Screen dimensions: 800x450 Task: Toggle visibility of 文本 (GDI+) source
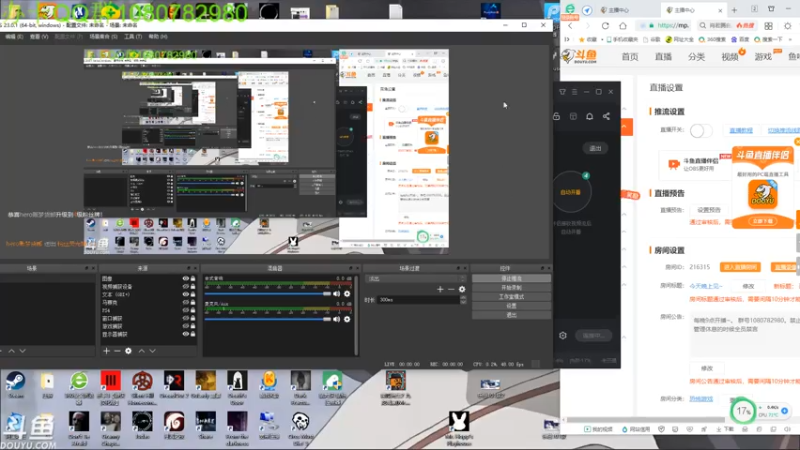[x=186, y=294]
